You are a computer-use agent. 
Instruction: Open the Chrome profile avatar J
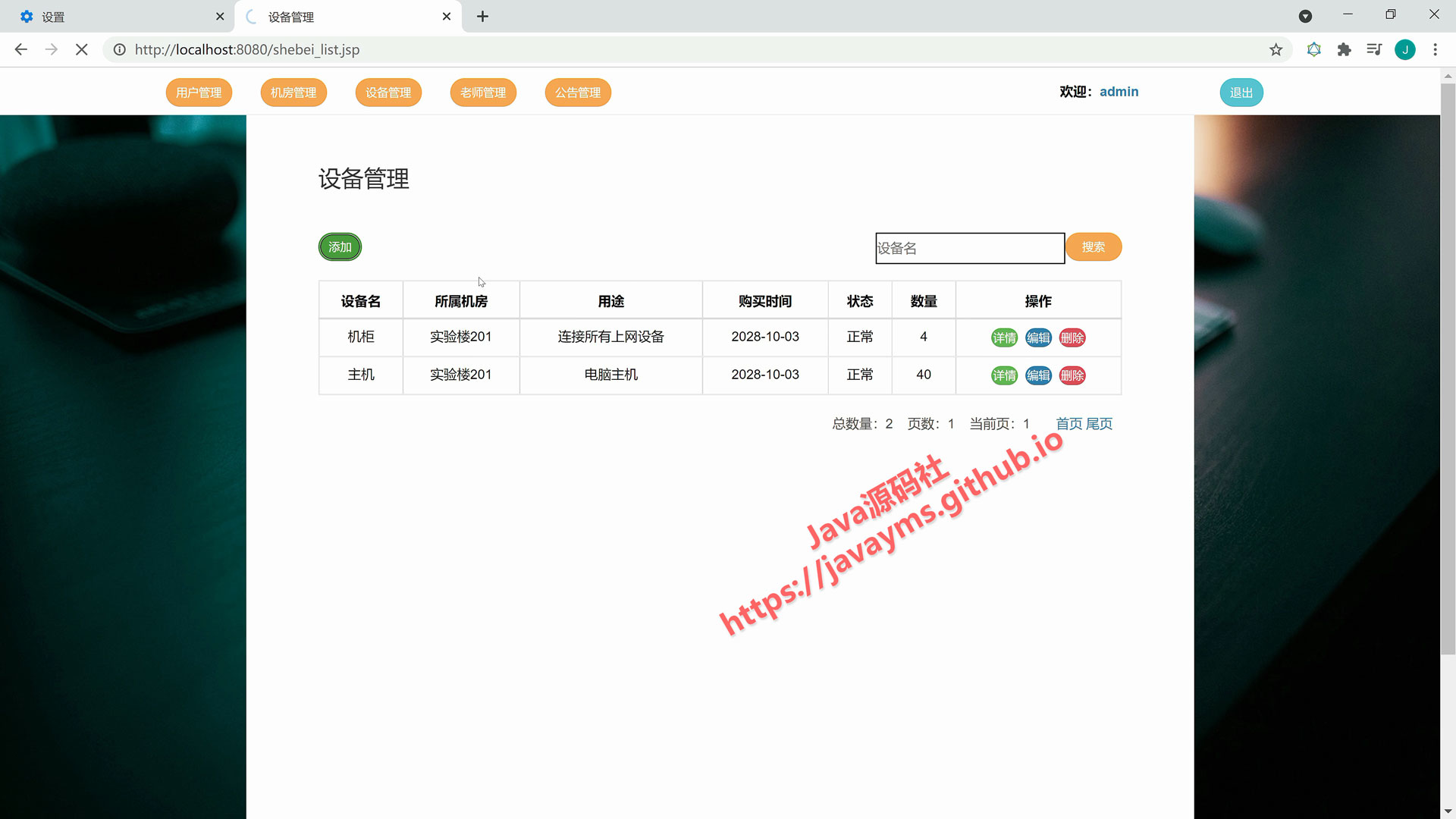[1405, 49]
